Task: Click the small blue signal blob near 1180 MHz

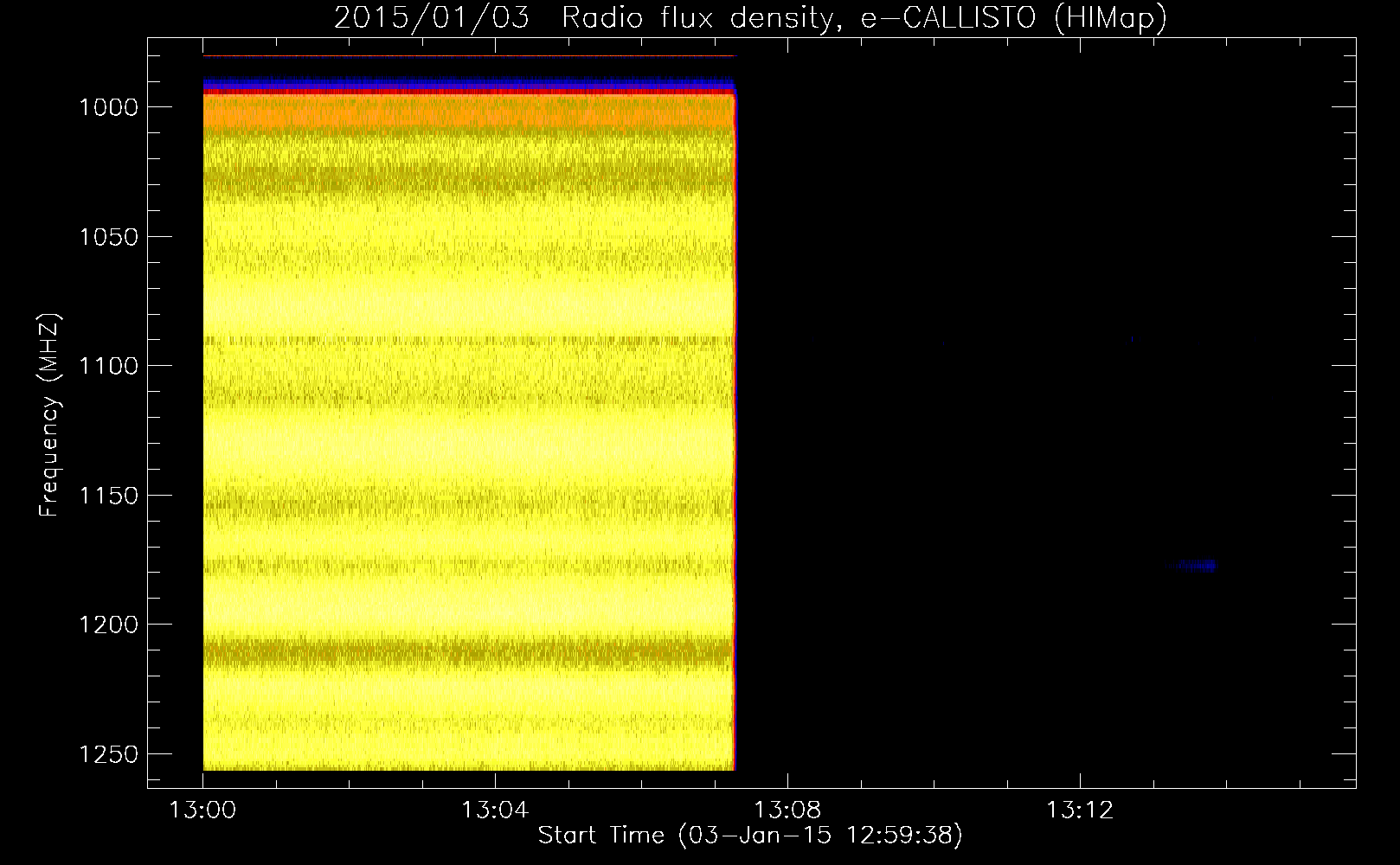Action: point(1197,566)
